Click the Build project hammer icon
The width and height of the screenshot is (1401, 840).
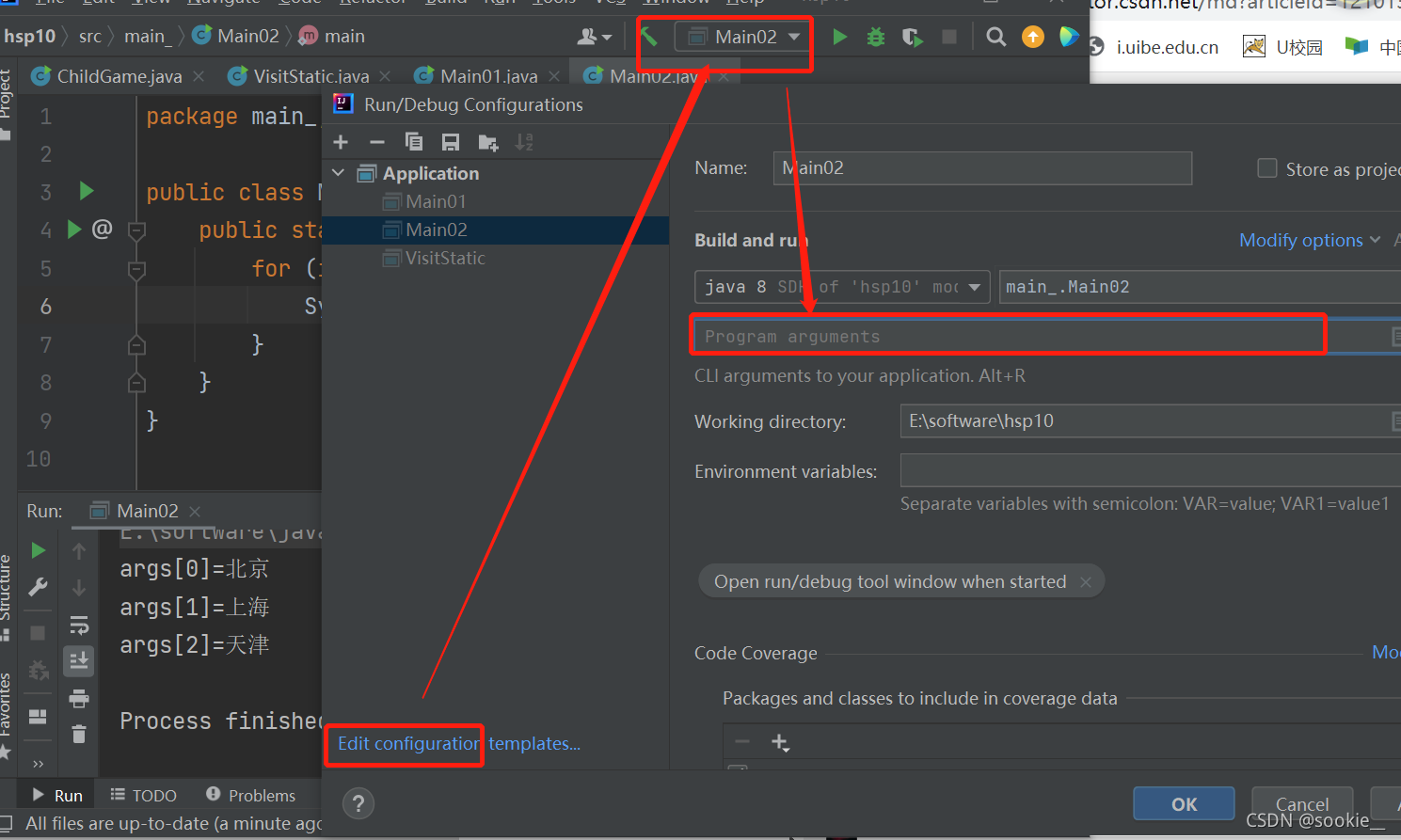coord(648,37)
